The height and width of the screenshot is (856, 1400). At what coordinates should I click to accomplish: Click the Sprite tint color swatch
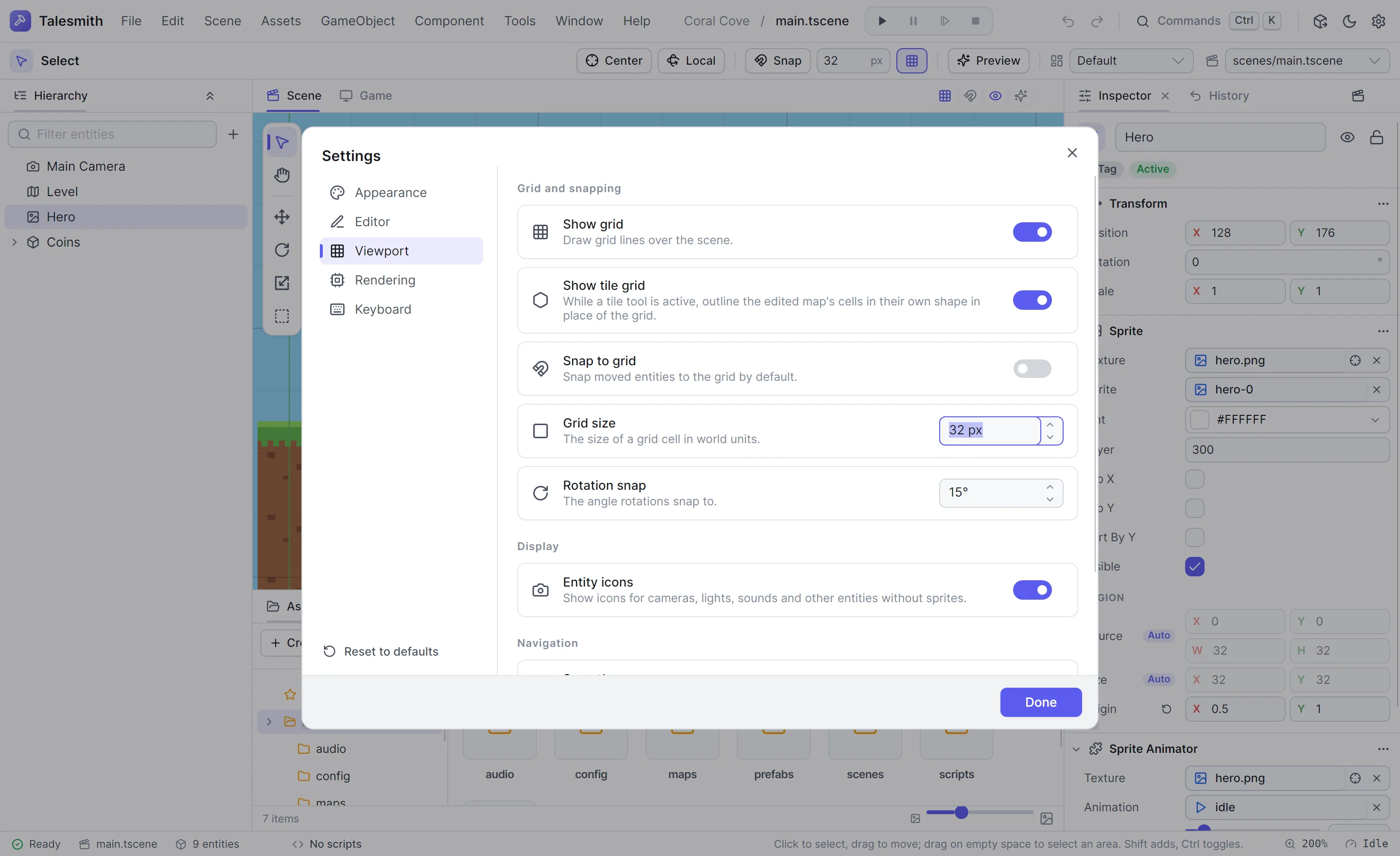tap(1199, 419)
